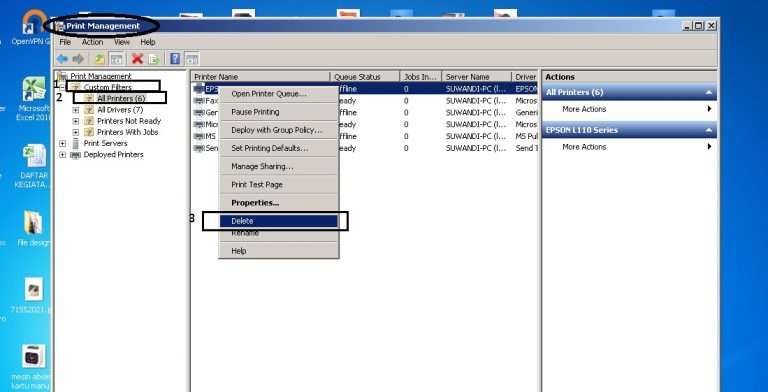Click the Print Servers tower icon
768x392 pixels.
click(x=75, y=143)
